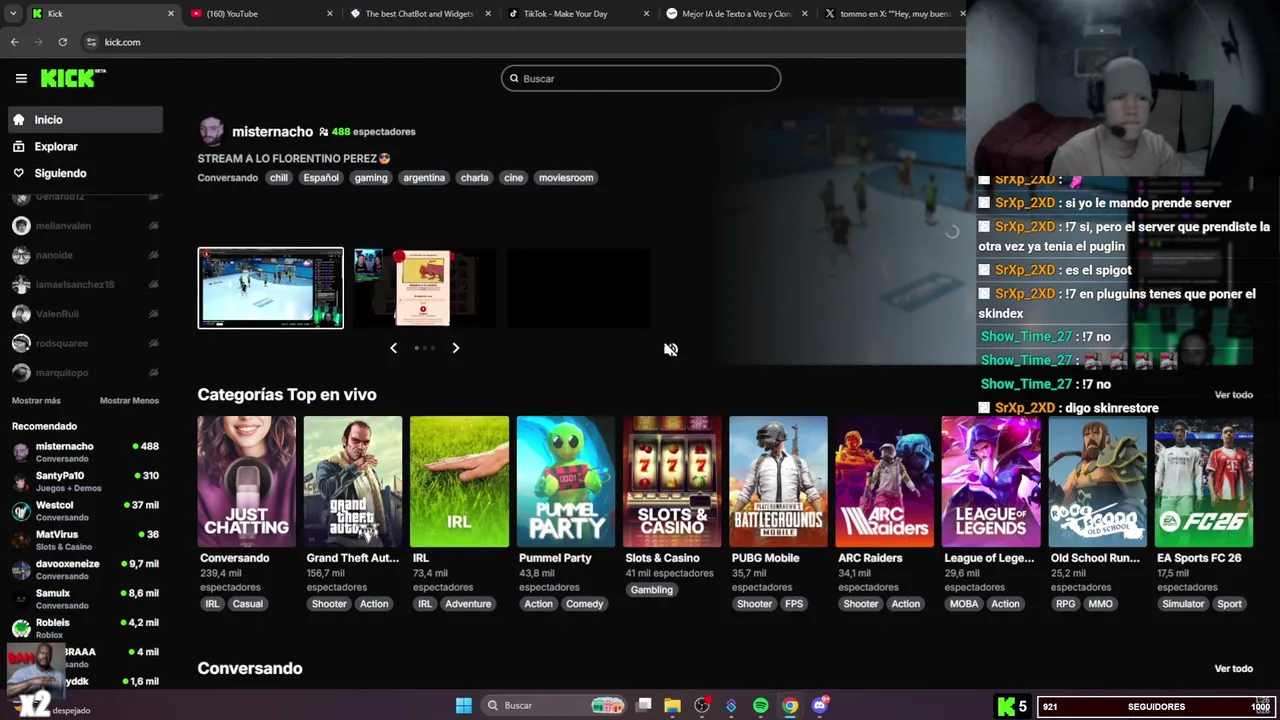Viewport: 1280px width, 720px height.
Task: Select the Español tag
Action: tap(321, 178)
